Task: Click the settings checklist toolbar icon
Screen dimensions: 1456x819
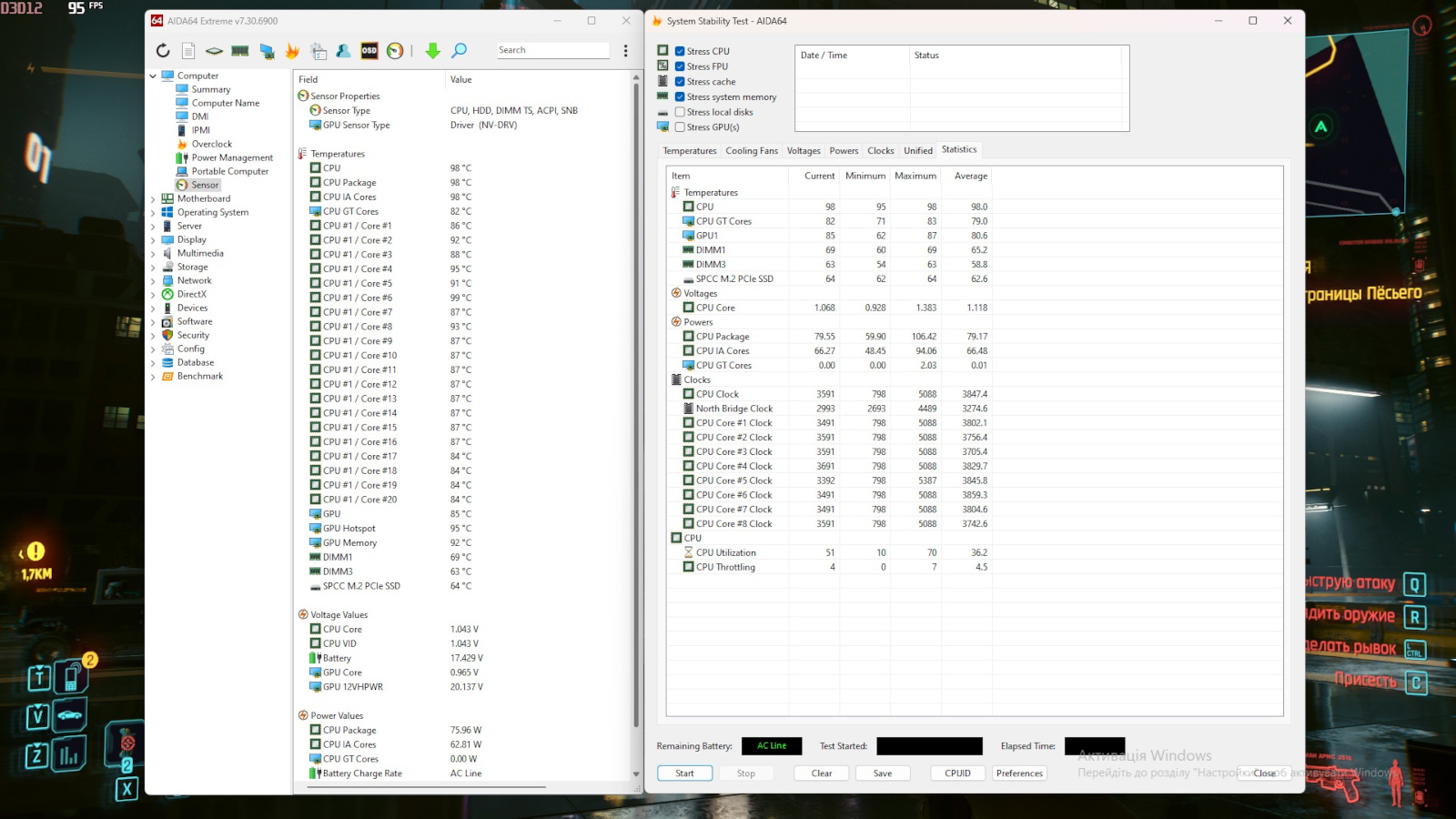Action: tap(318, 51)
